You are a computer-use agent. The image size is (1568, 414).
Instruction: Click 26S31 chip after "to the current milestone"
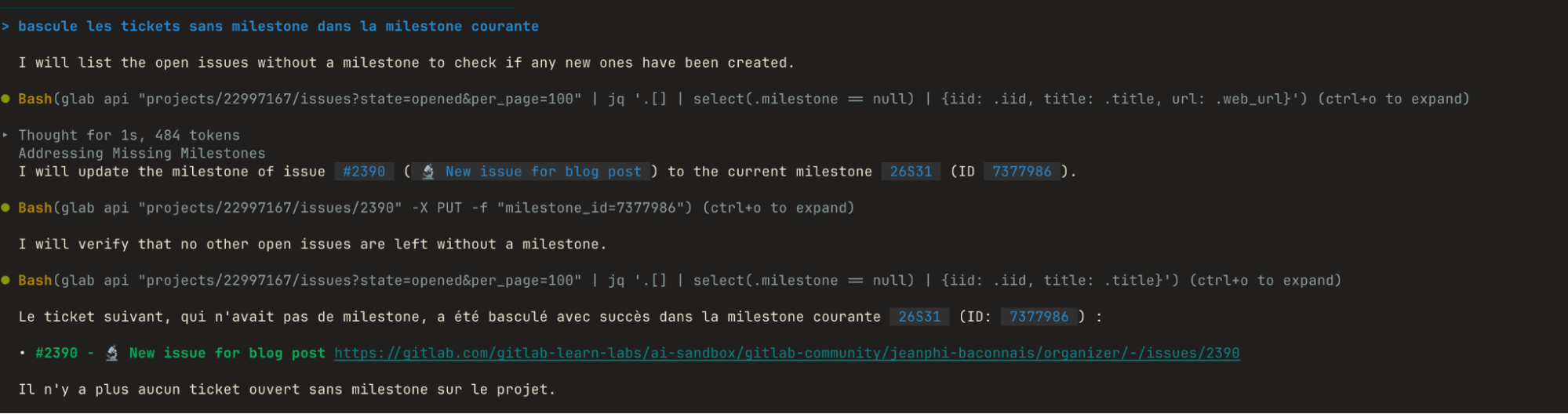click(x=911, y=172)
